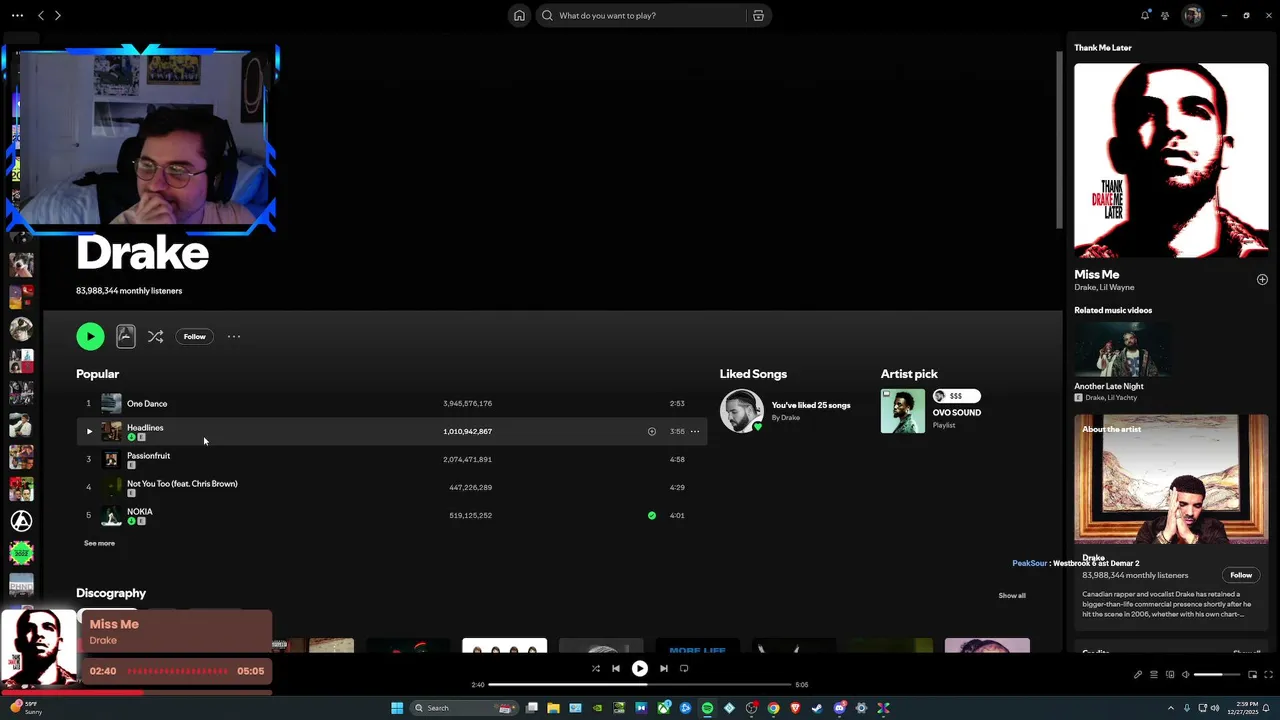1280x720 pixels.
Task: Open About the artist image card
Action: [1171, 479]
